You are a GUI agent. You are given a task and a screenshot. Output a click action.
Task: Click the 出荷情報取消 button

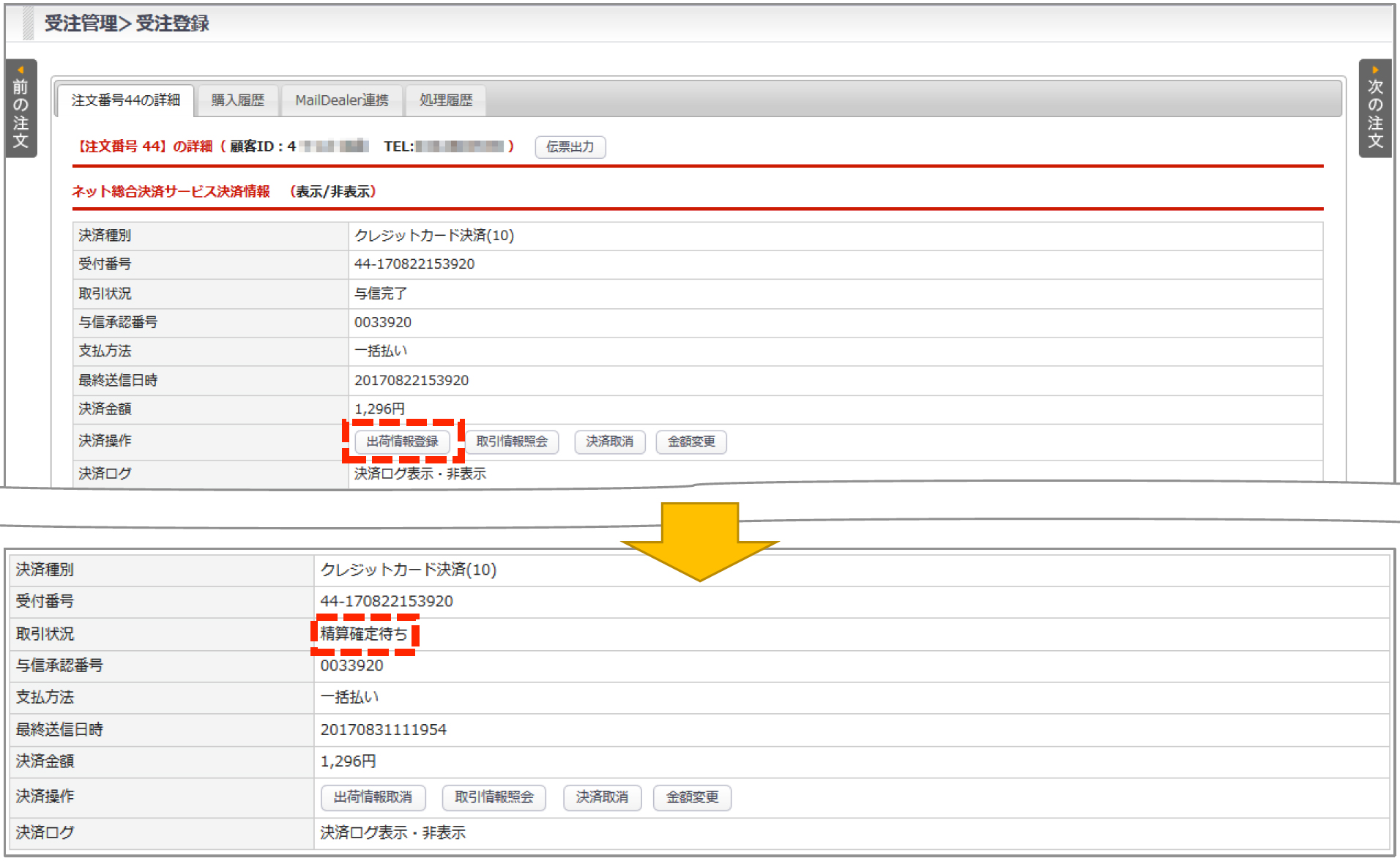[373, 797]
